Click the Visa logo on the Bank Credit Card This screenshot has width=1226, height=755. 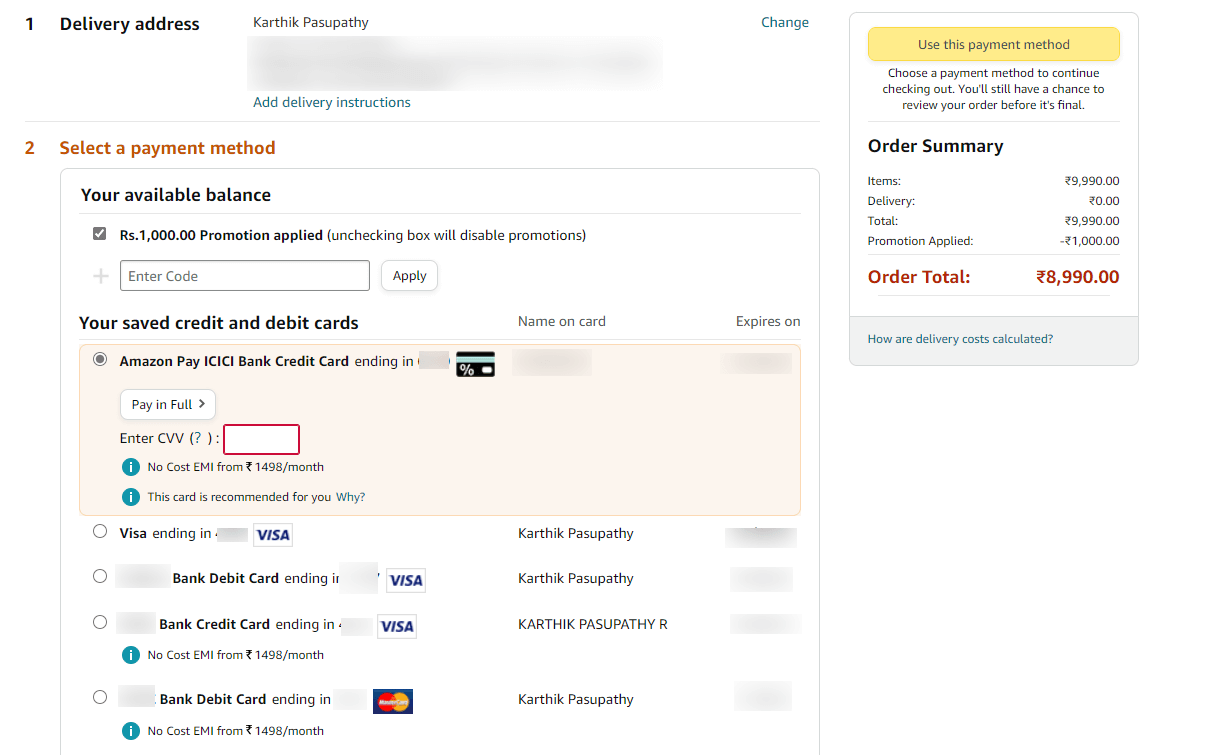(396, 626)
